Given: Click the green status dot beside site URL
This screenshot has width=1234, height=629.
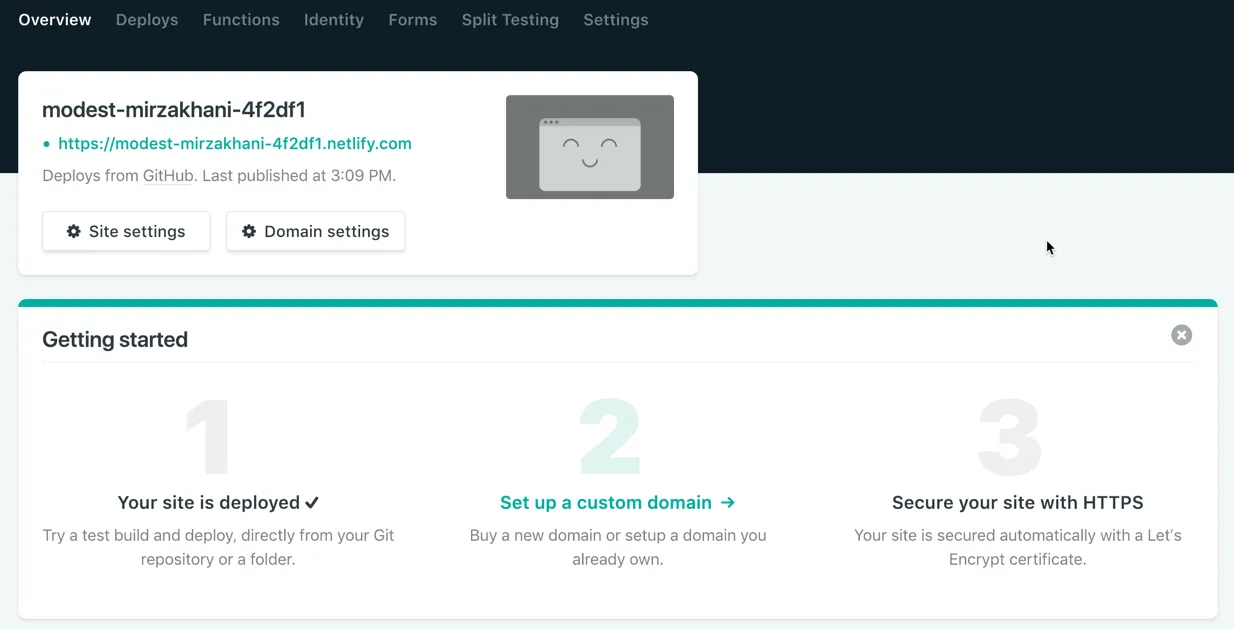Looking at the screenshot, I should point(46,144).
